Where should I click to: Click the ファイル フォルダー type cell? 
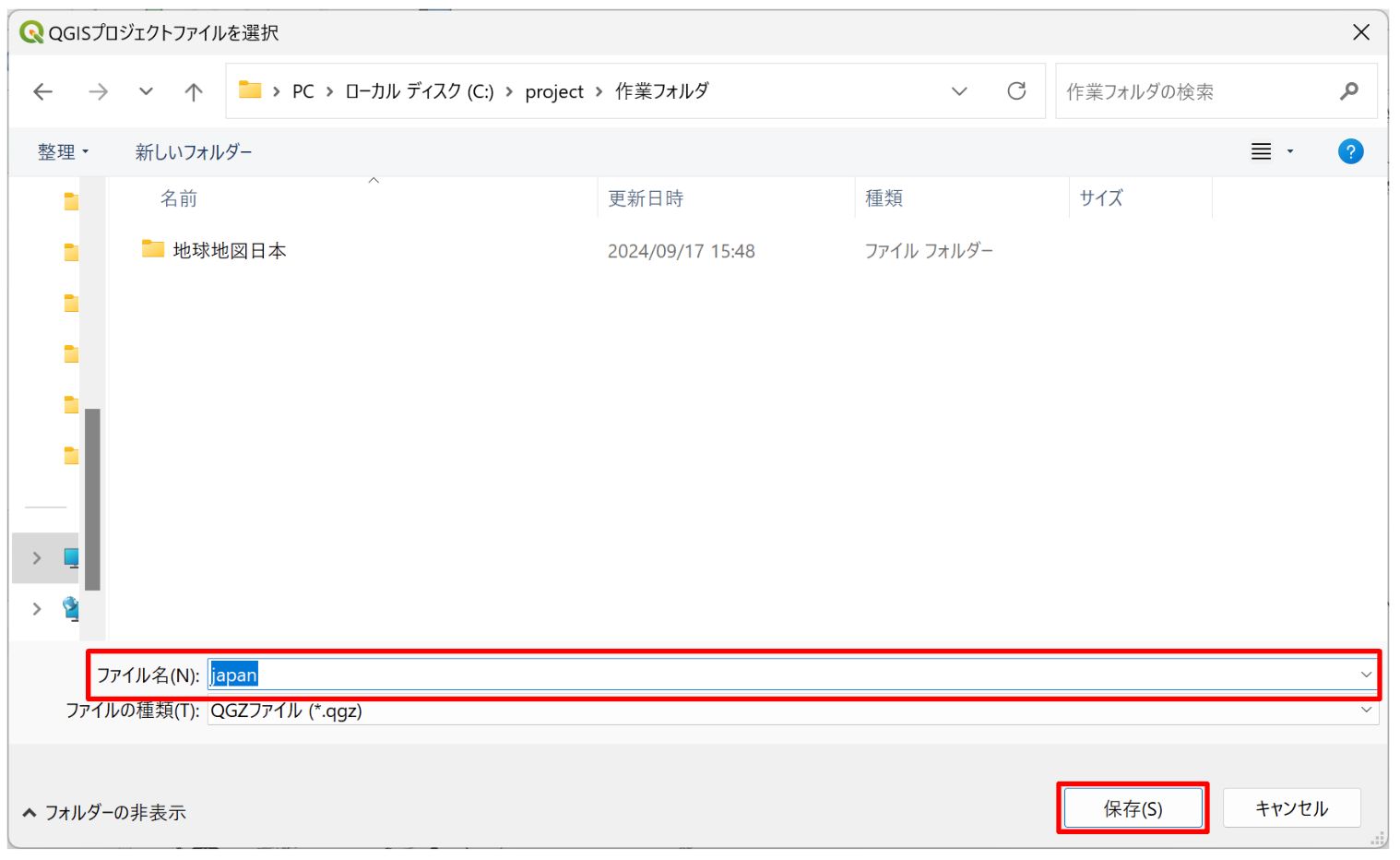[929, 251]
